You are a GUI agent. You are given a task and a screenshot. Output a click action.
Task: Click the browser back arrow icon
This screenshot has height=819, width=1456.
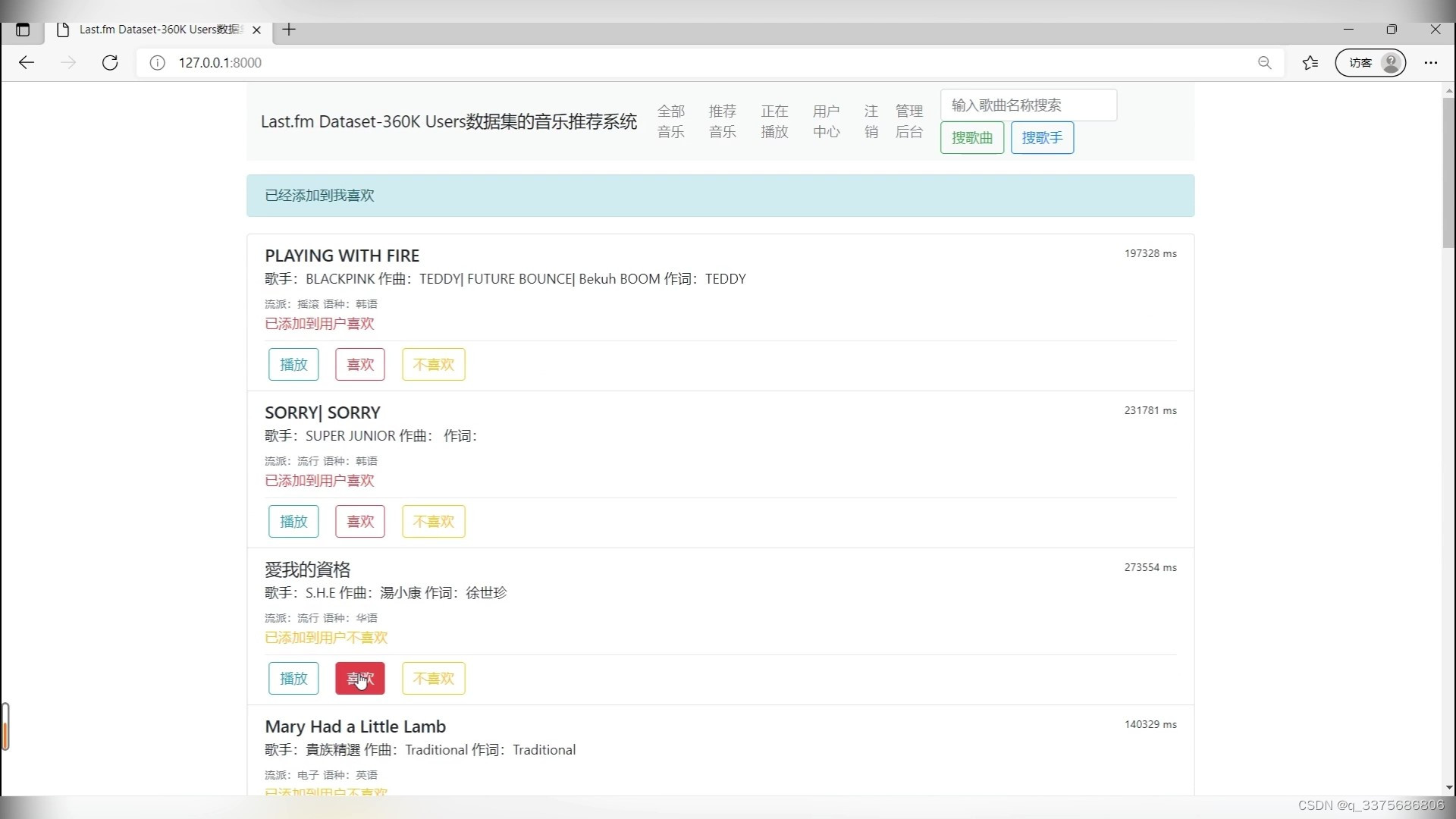click(x=27, y=63)
